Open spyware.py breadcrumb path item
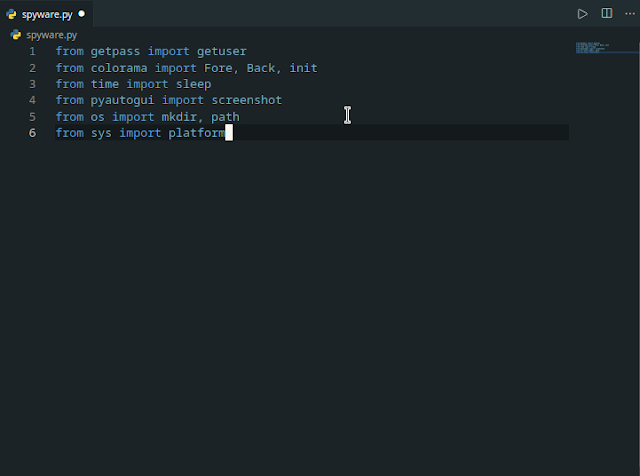 (x=51, y=35)
